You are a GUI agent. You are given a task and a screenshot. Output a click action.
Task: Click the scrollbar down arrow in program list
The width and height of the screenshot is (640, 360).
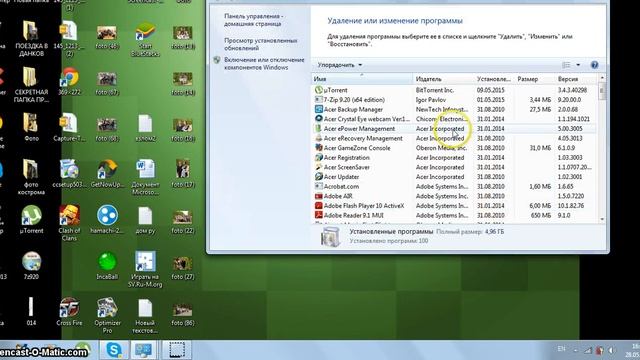(x=602, y=219)
